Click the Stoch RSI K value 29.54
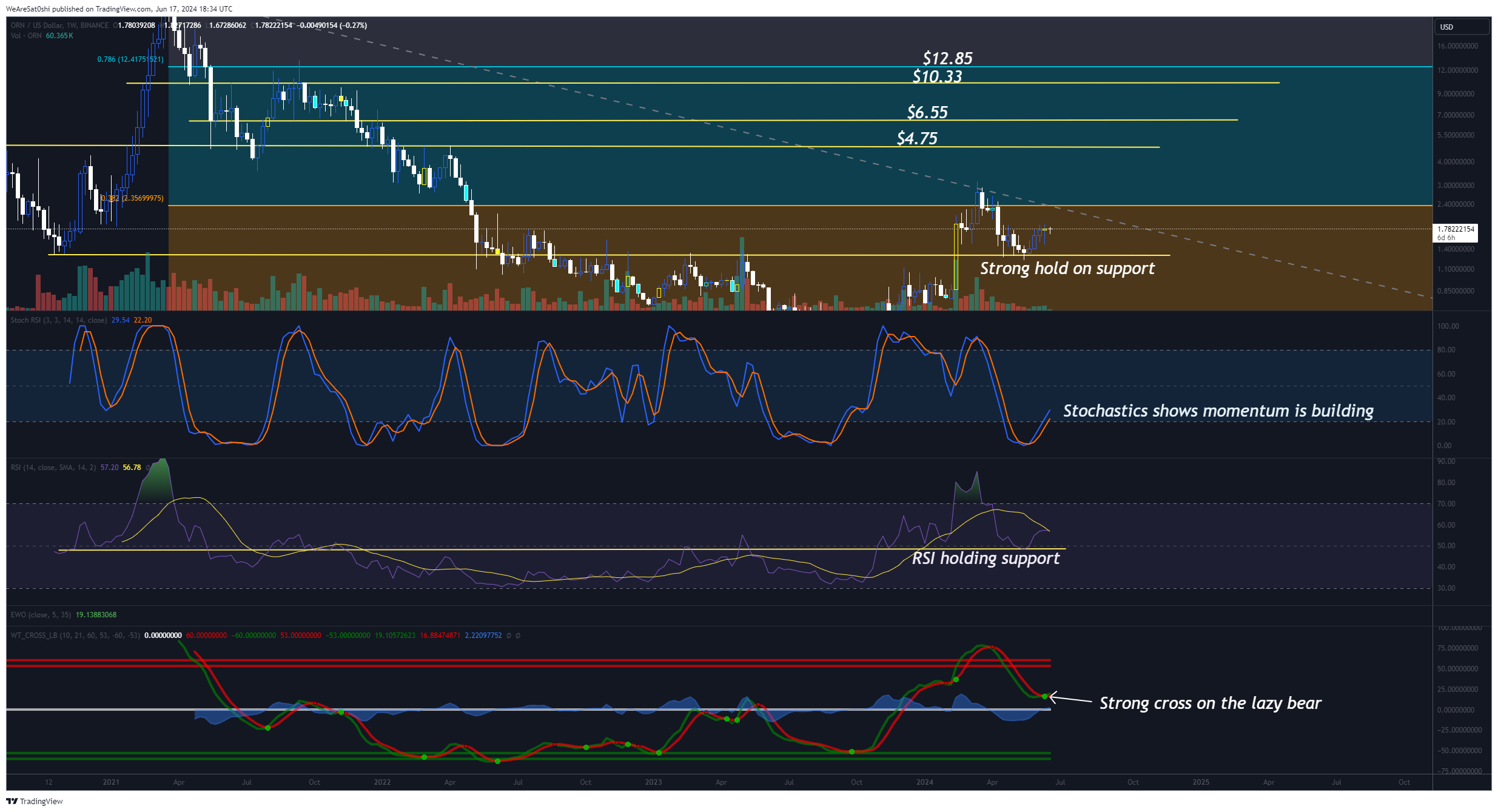 coord(121,320)
